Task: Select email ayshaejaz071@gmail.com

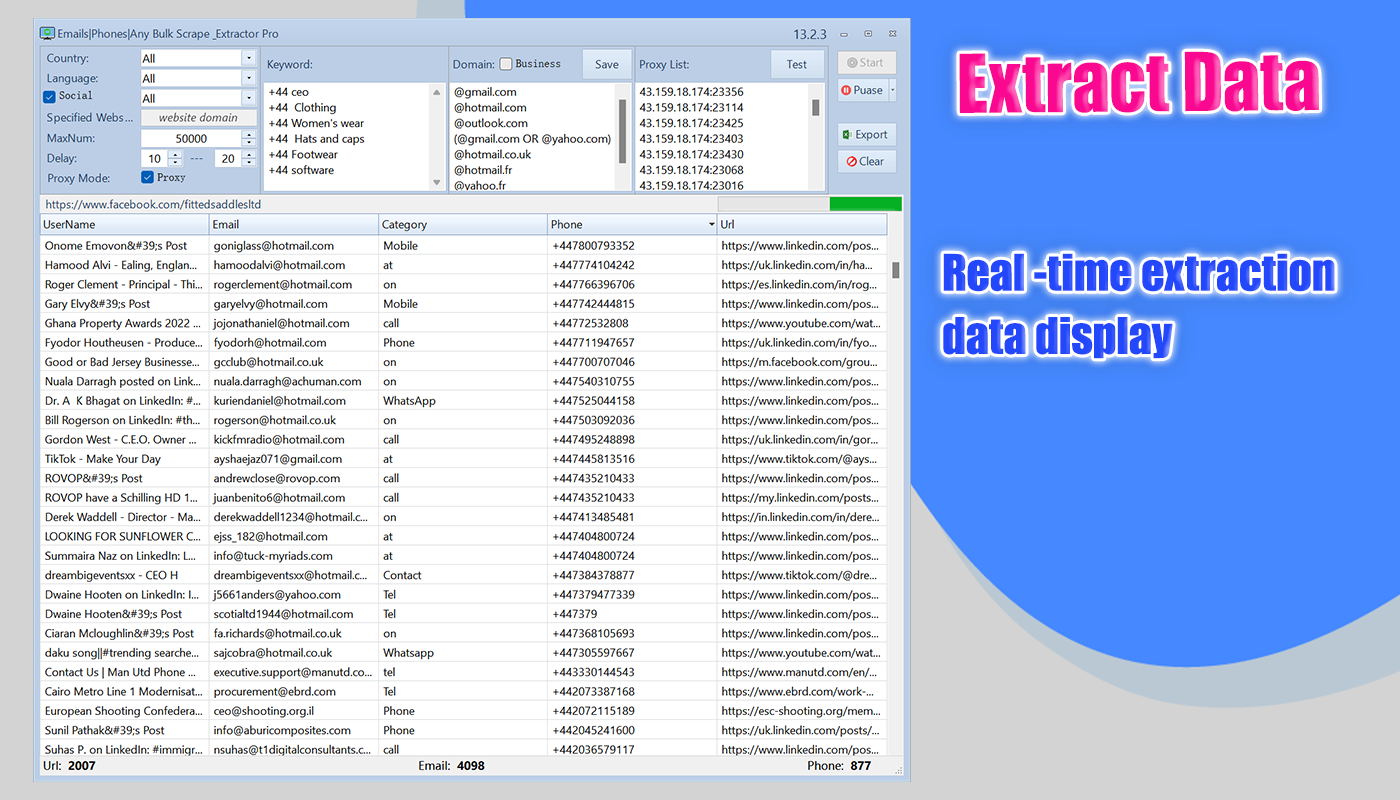Action: tap(277, 459)
